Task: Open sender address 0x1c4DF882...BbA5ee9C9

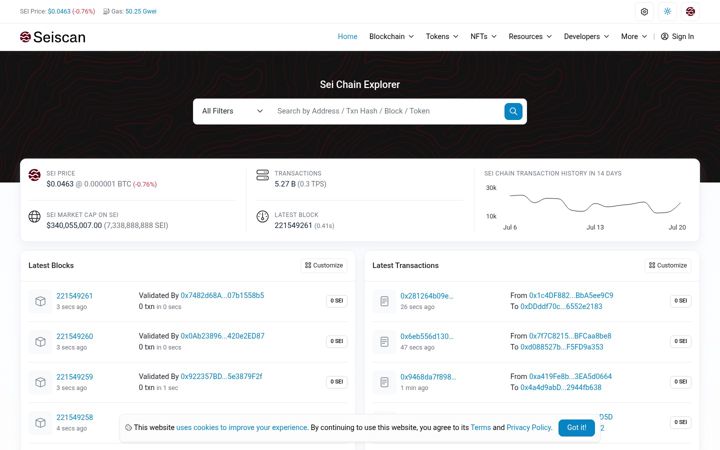Action: 571,296
